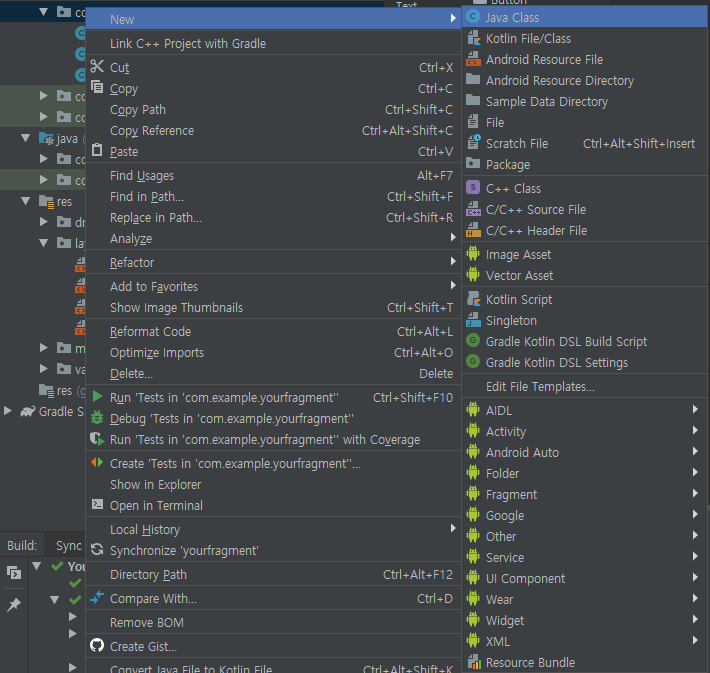The width and height of the screenshot is (710, 673).
Task: Select Find Usages menu entry
Action: point(273,175)
